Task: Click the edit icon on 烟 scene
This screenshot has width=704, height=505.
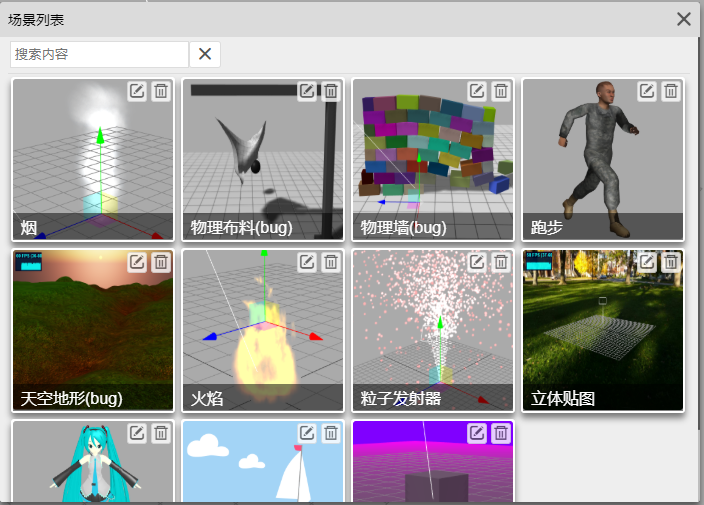Action: [x=137, y=91]
